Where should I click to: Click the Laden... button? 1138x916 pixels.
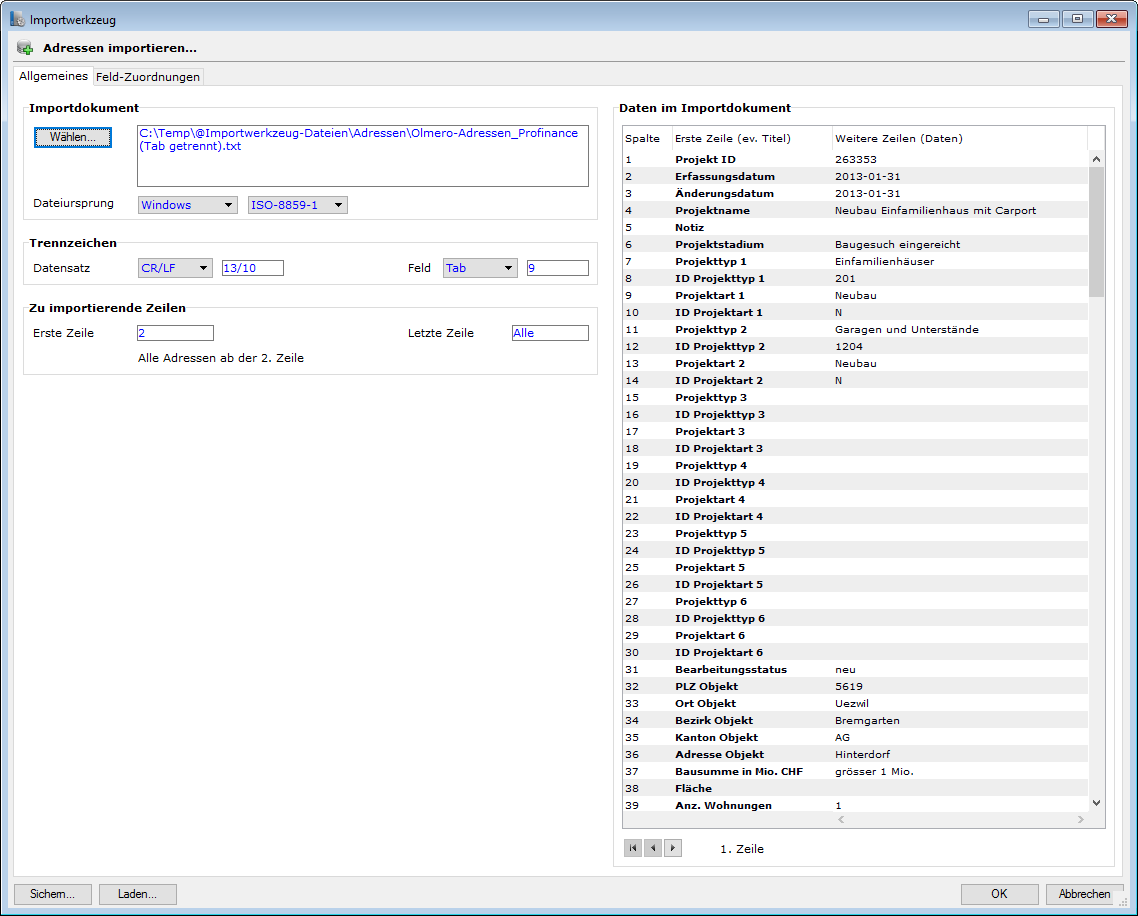137,894
